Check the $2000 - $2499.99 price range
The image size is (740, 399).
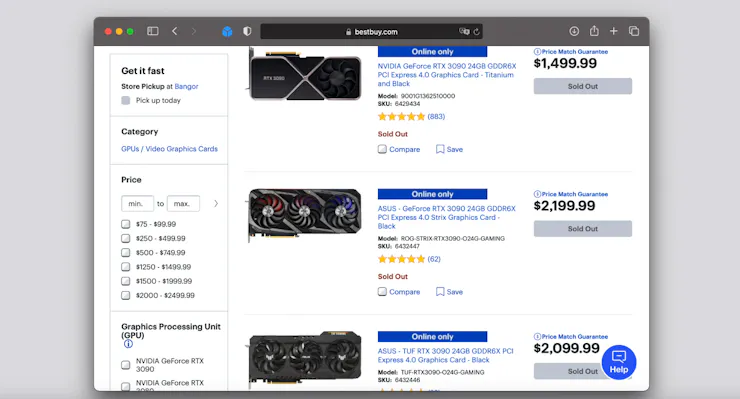tap(126, 295)
